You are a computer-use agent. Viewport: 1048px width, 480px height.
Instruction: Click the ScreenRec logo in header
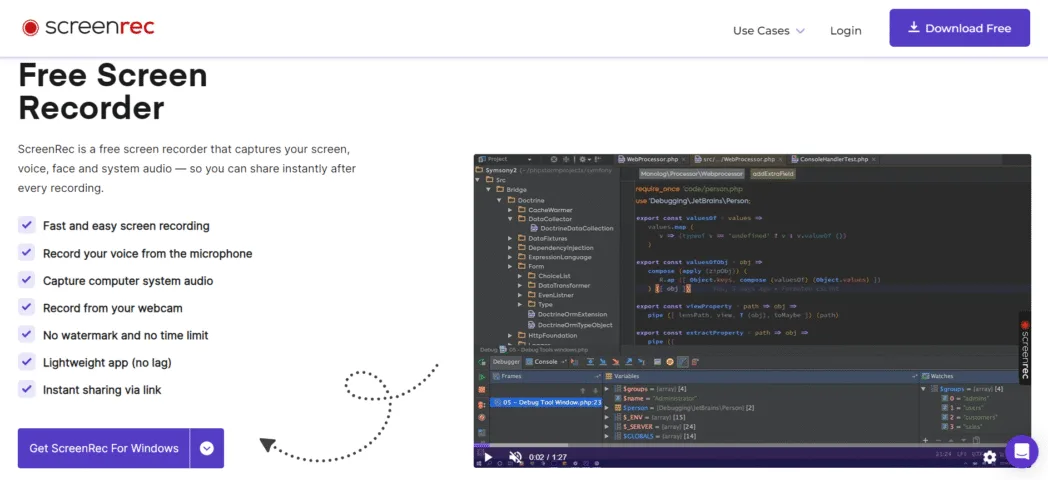88,28
